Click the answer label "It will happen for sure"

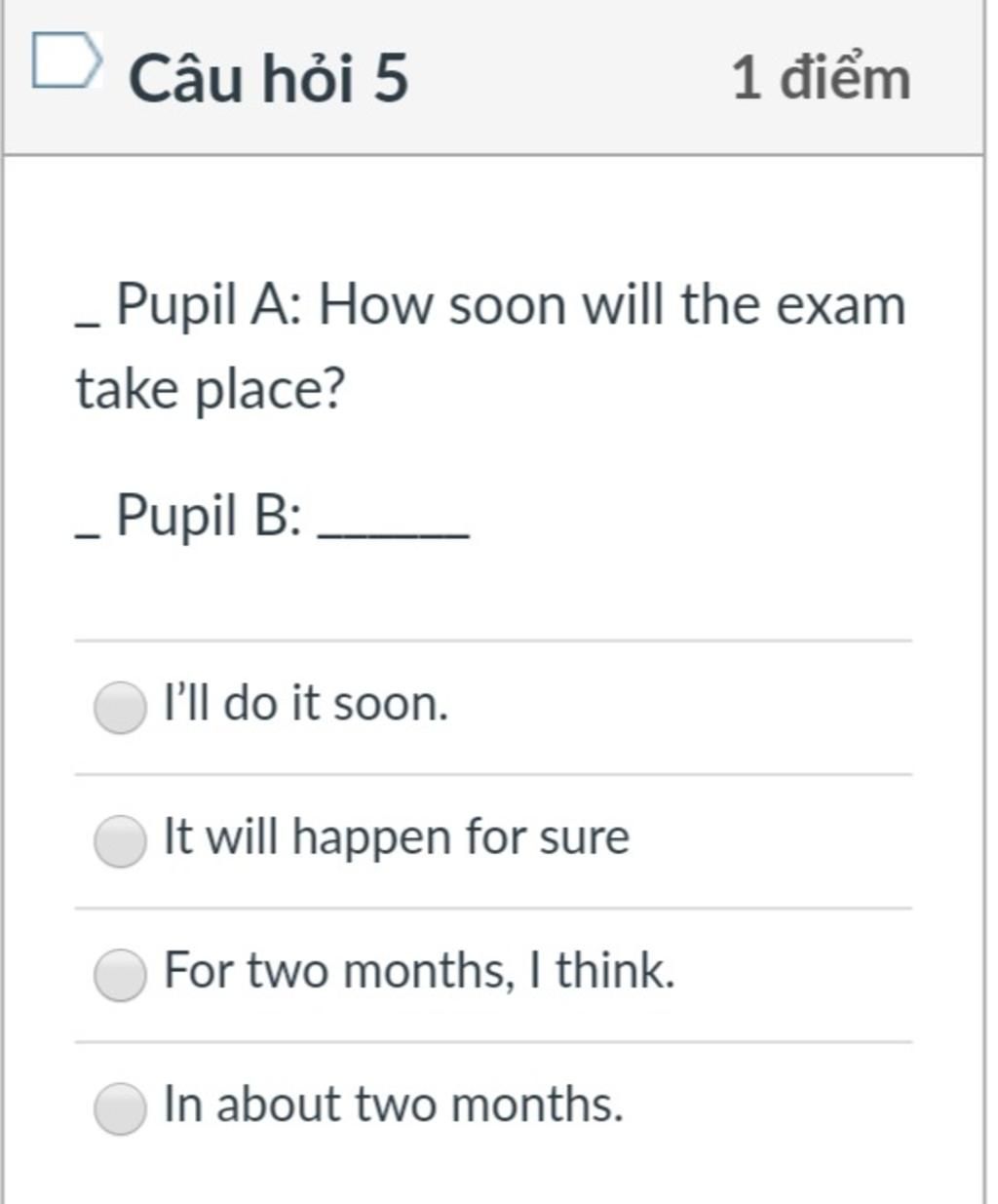(397, 837)
